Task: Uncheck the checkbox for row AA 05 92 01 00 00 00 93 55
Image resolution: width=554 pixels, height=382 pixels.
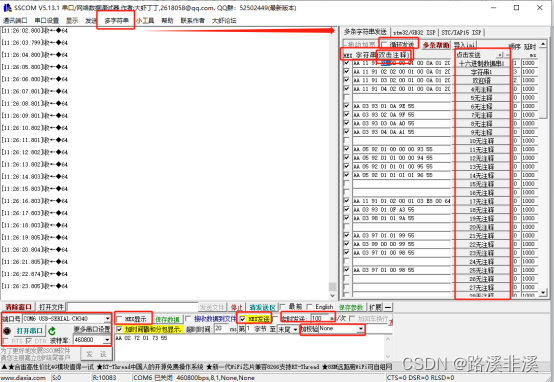Action: tap(347, 149)
